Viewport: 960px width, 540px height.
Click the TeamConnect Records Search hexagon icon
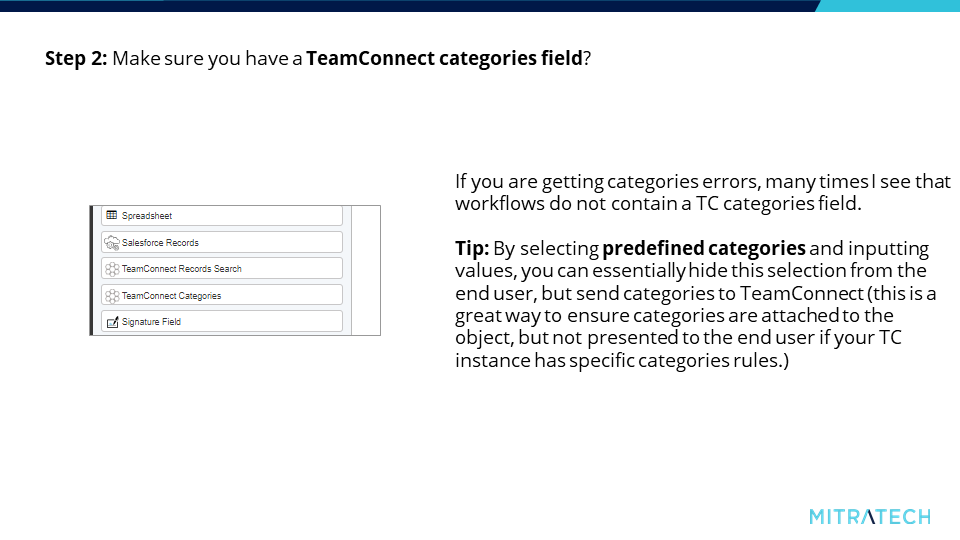(x=111, y=269)
